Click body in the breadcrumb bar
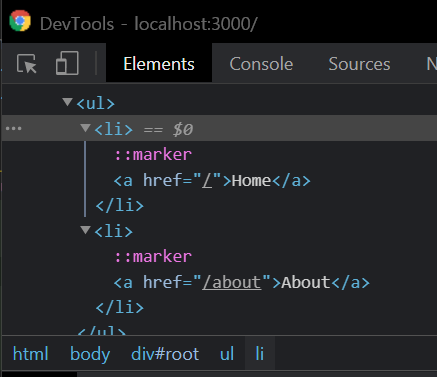This screenshot has width=437, height=377. tap(90, 354)
